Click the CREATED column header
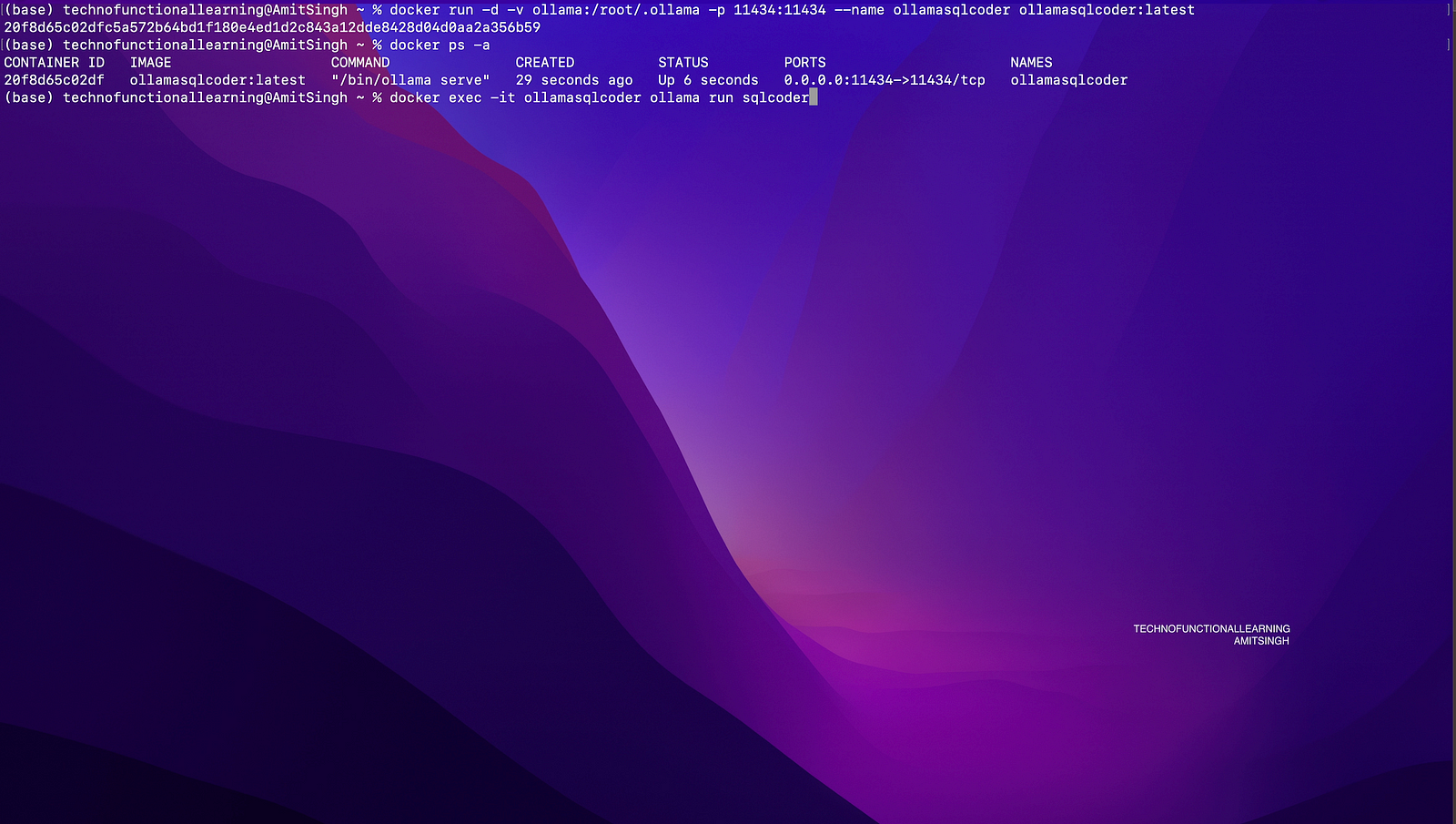 pyautogui.click(x=544, y=63)
